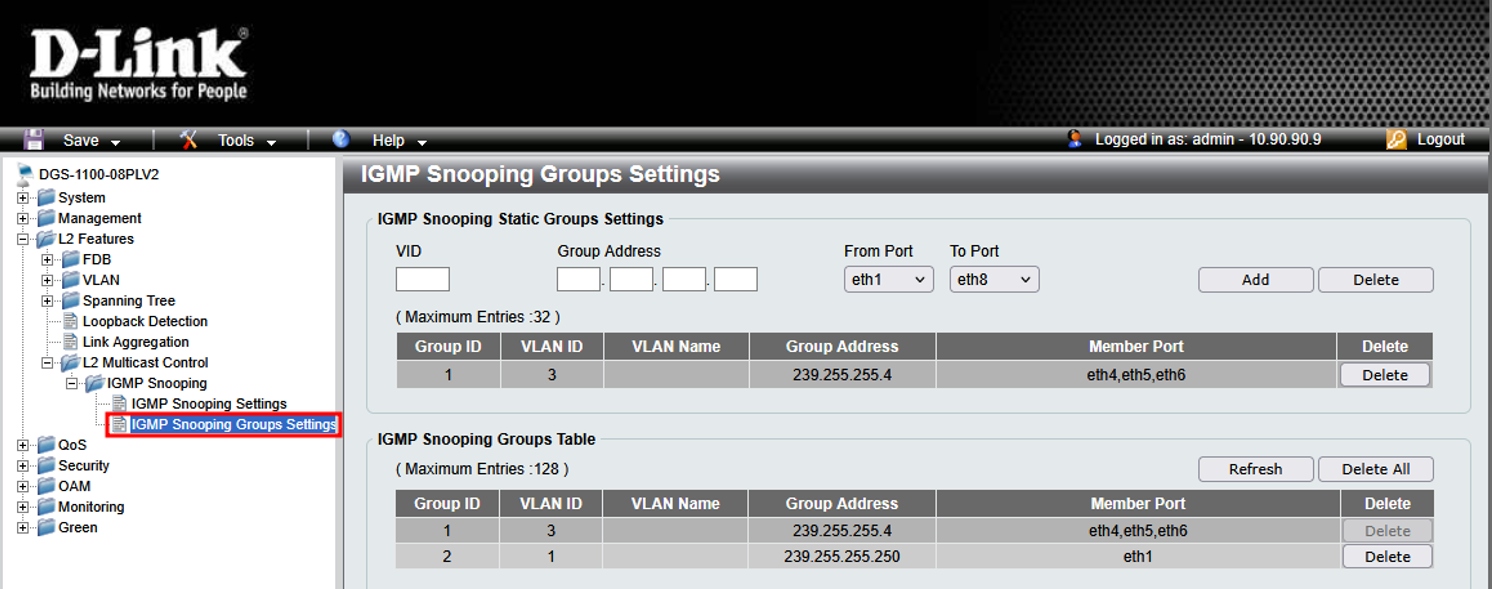Click the Logout key icon
Viewport: 1493px width, 589px height.
point(1396,140)
